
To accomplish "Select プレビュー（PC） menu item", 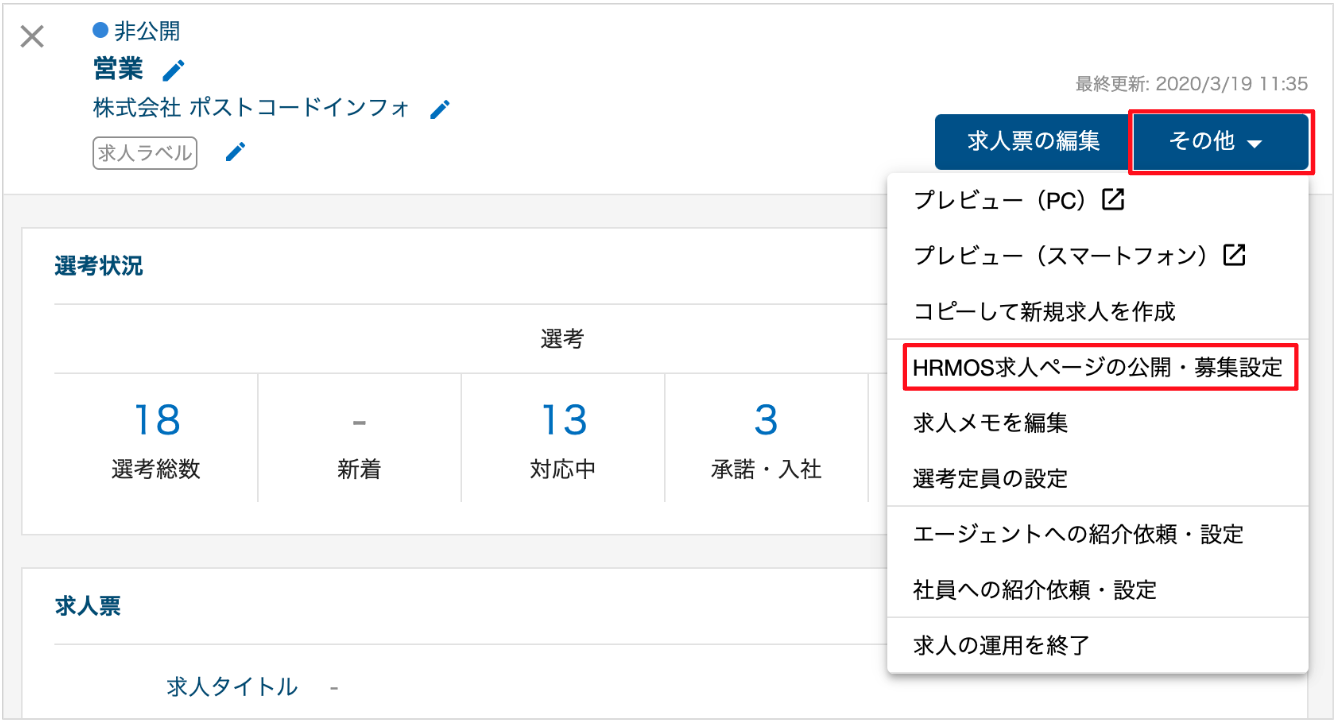I will tap(1097, 200).
